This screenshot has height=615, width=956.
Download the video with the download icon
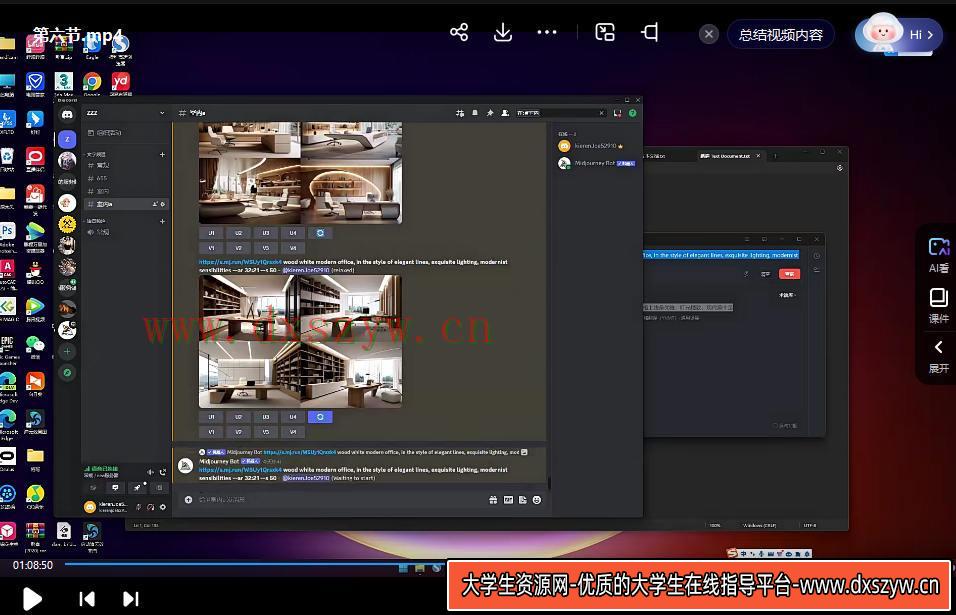502,32
